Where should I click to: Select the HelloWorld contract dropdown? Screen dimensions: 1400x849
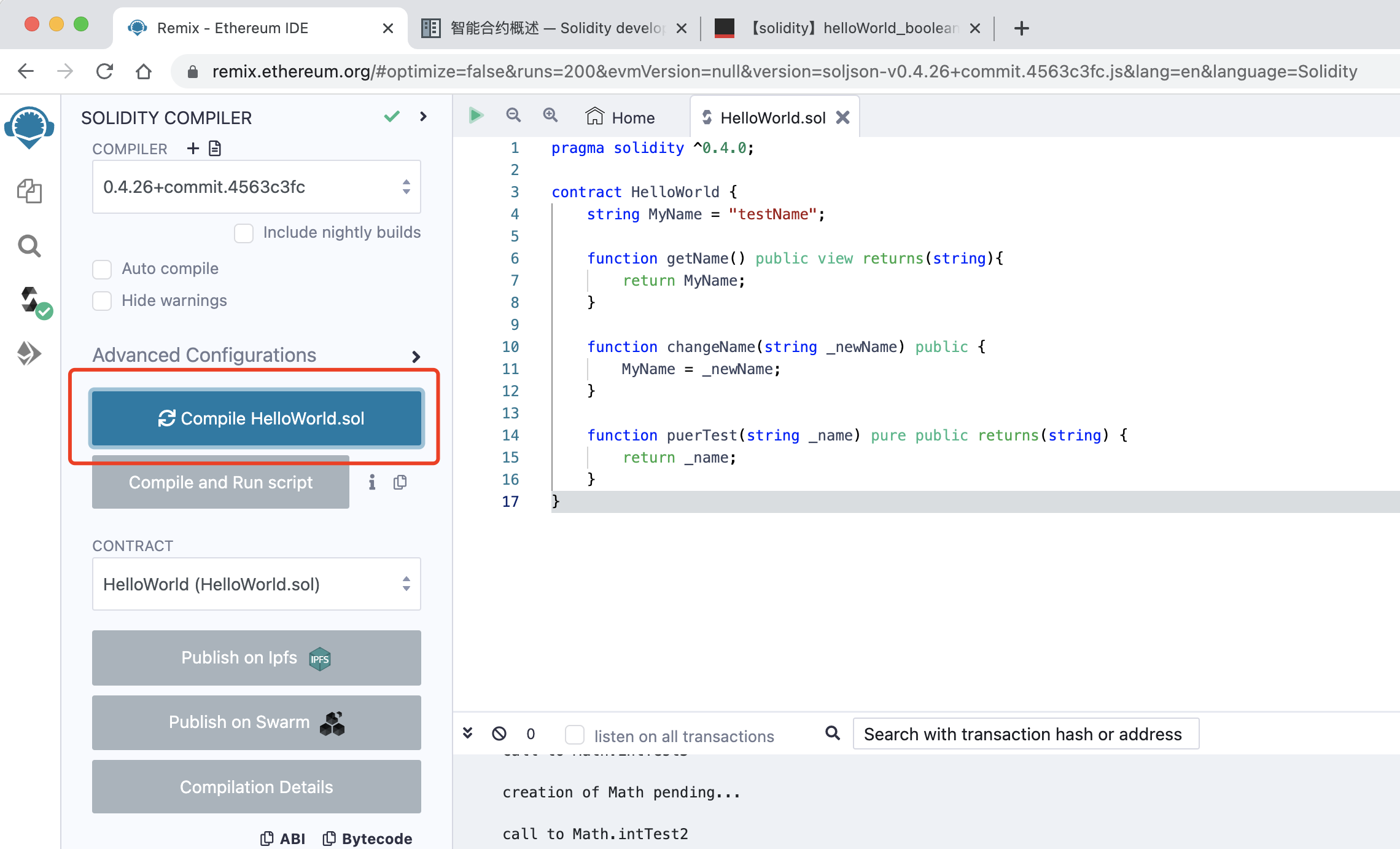point(256,585)
